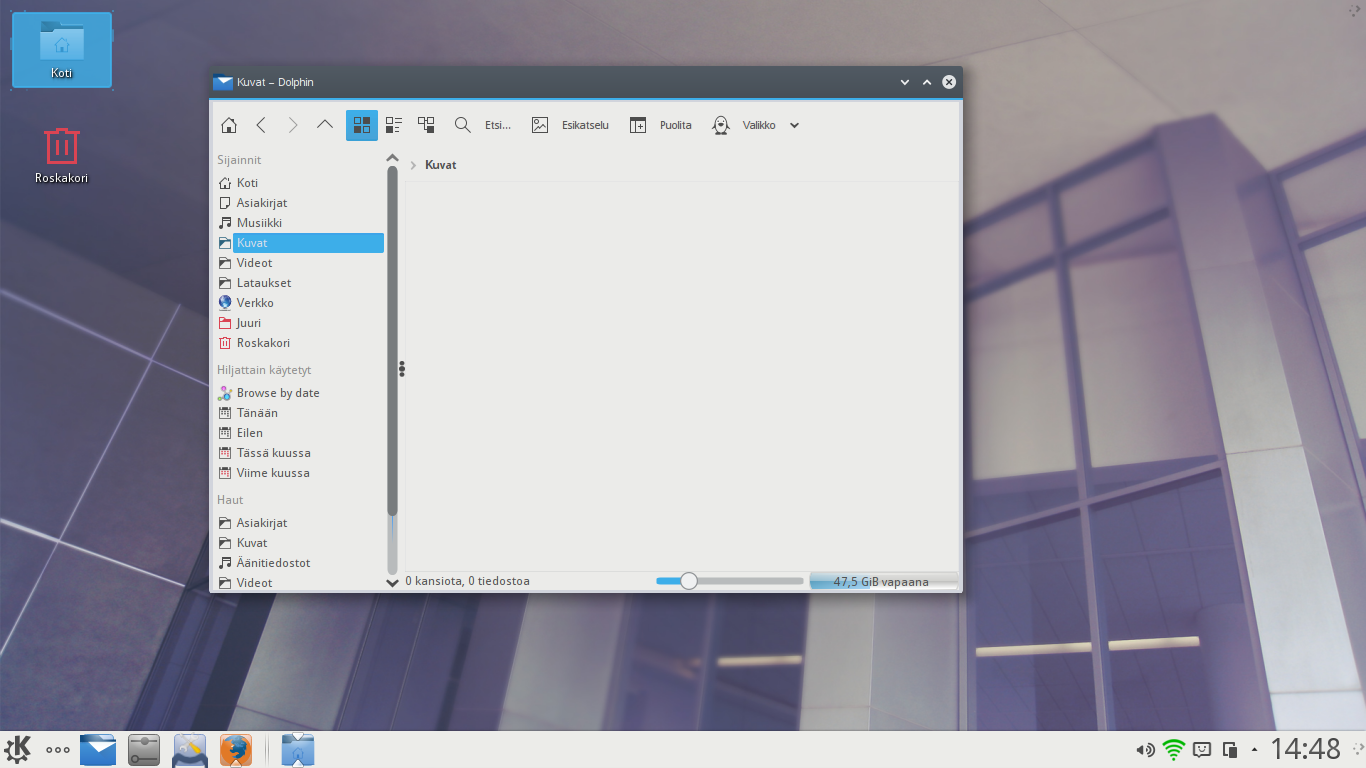1366x768 pixels.
Task: Open the notifications tray icon
Action: [1203, 749]
